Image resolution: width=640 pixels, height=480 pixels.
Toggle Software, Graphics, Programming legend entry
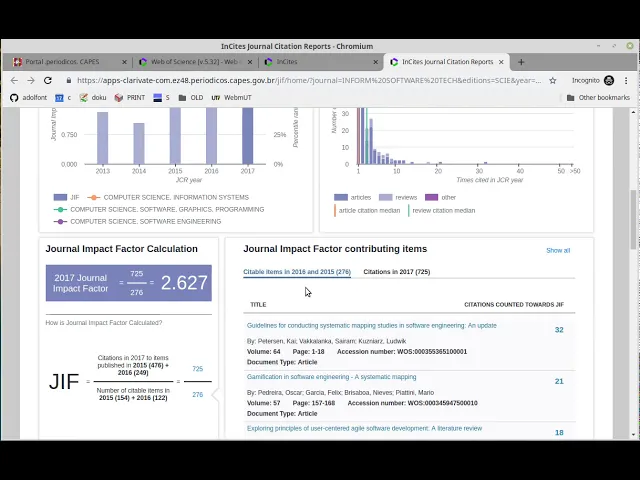click(159, 209)
